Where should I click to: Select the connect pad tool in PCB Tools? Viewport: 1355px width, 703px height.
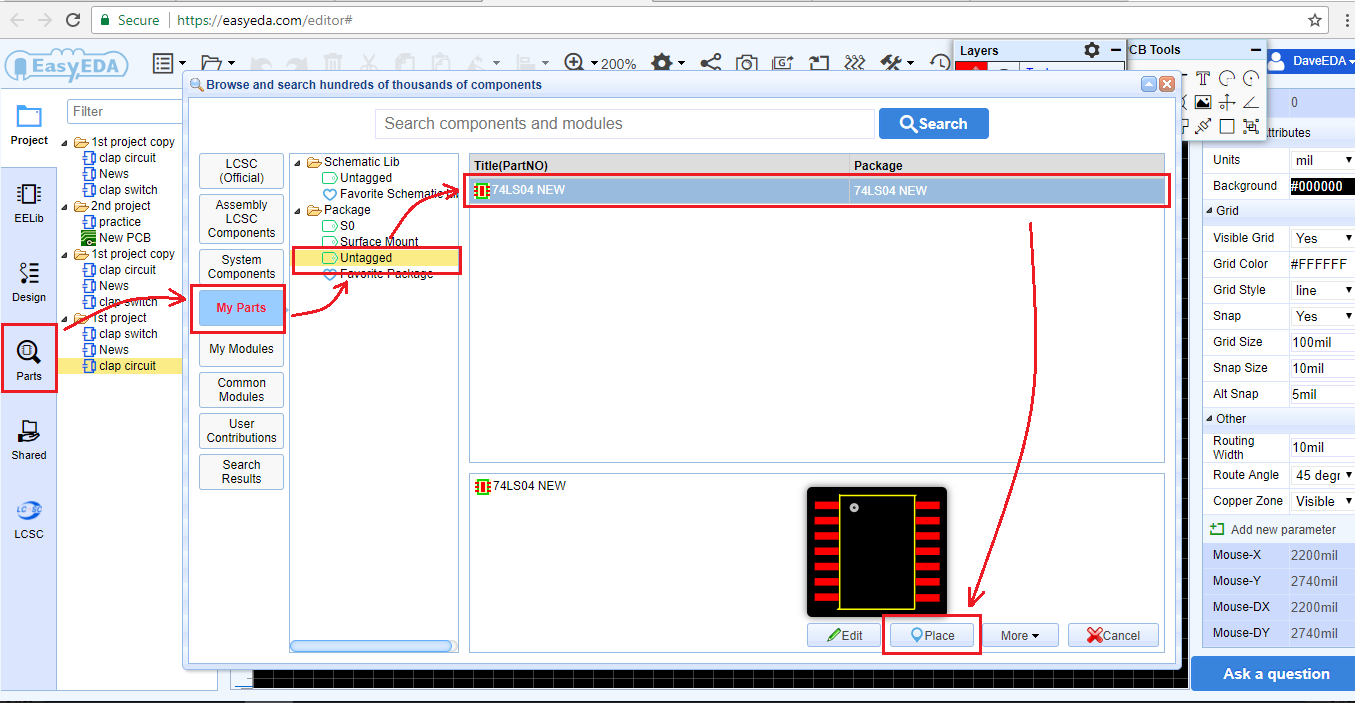pyautogui.click(x=1203, y=126)
